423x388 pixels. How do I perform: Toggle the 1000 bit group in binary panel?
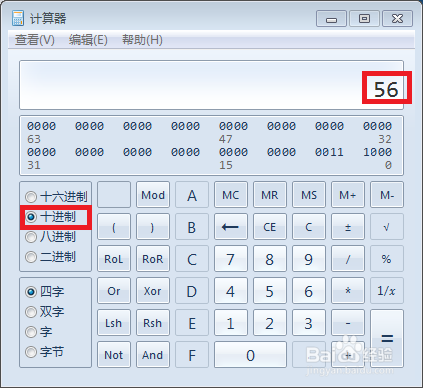(x=377, y=152)
